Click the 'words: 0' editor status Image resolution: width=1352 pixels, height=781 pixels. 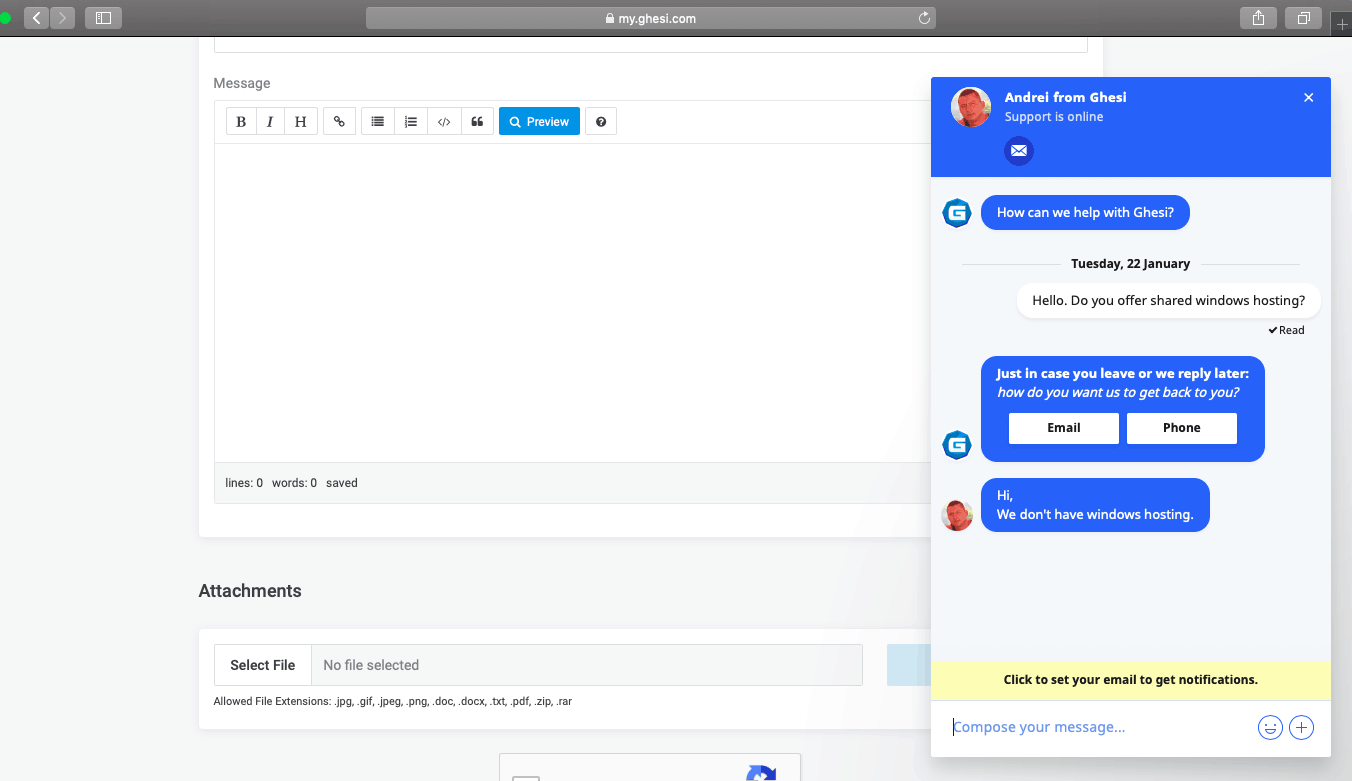pos(294,483)
